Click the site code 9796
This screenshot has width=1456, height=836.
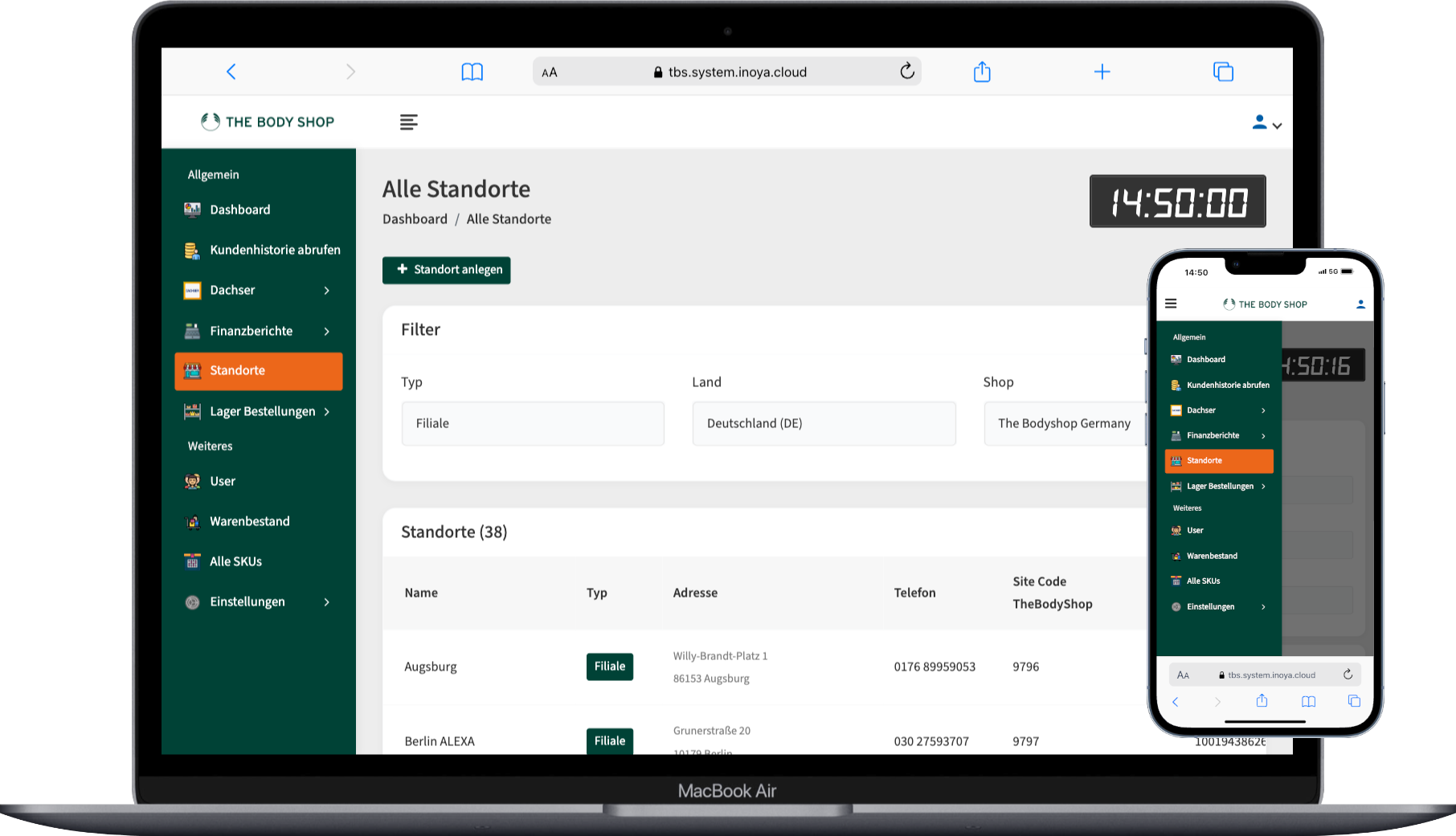[1026, 667]
